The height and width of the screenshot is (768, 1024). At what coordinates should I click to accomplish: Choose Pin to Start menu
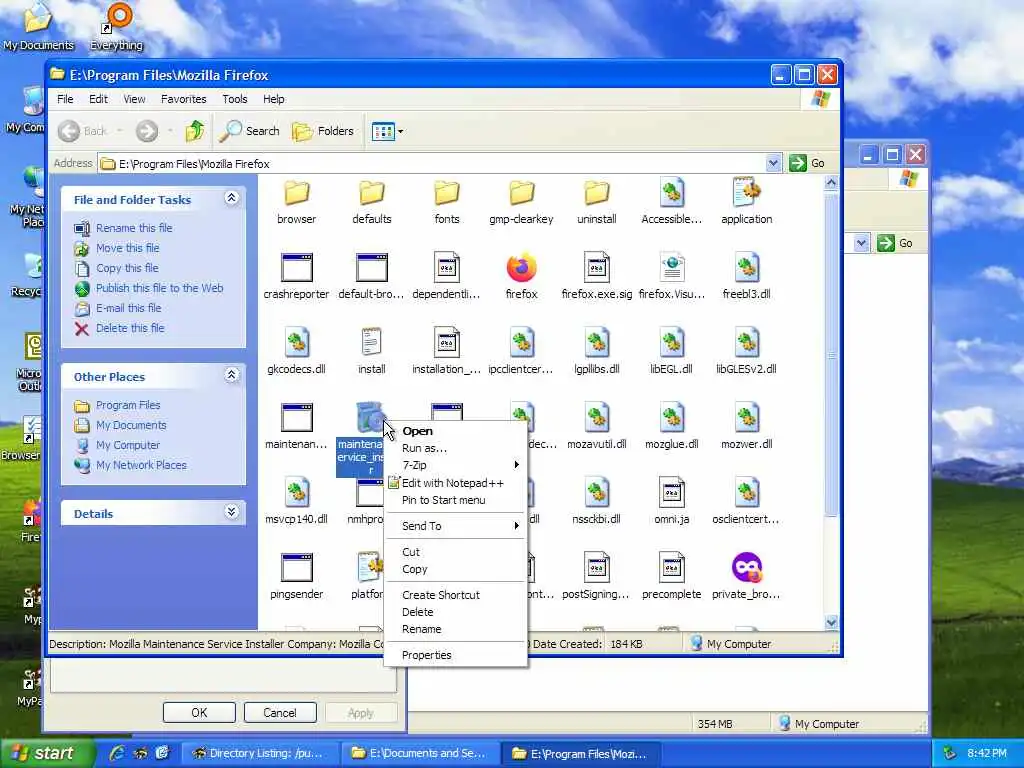pyautogui.click(x=456, y=500)
